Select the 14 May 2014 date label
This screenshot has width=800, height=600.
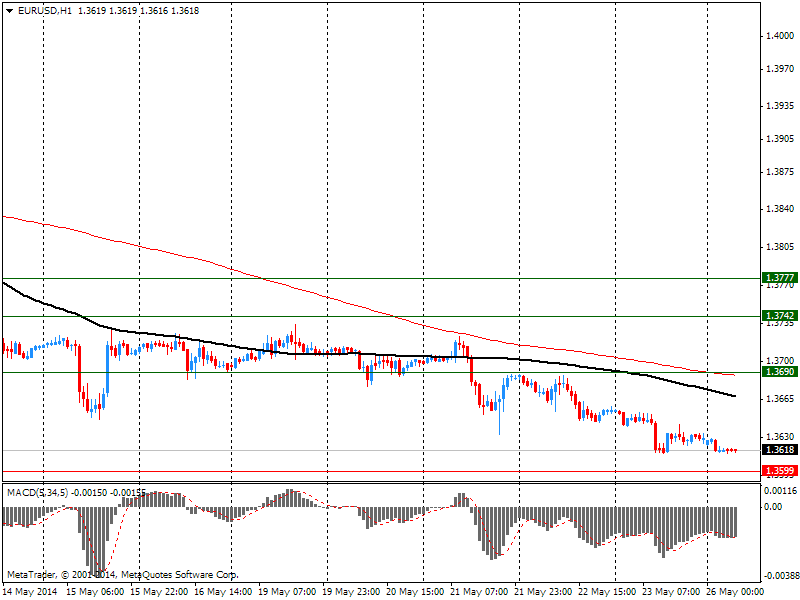pos(30,592)
